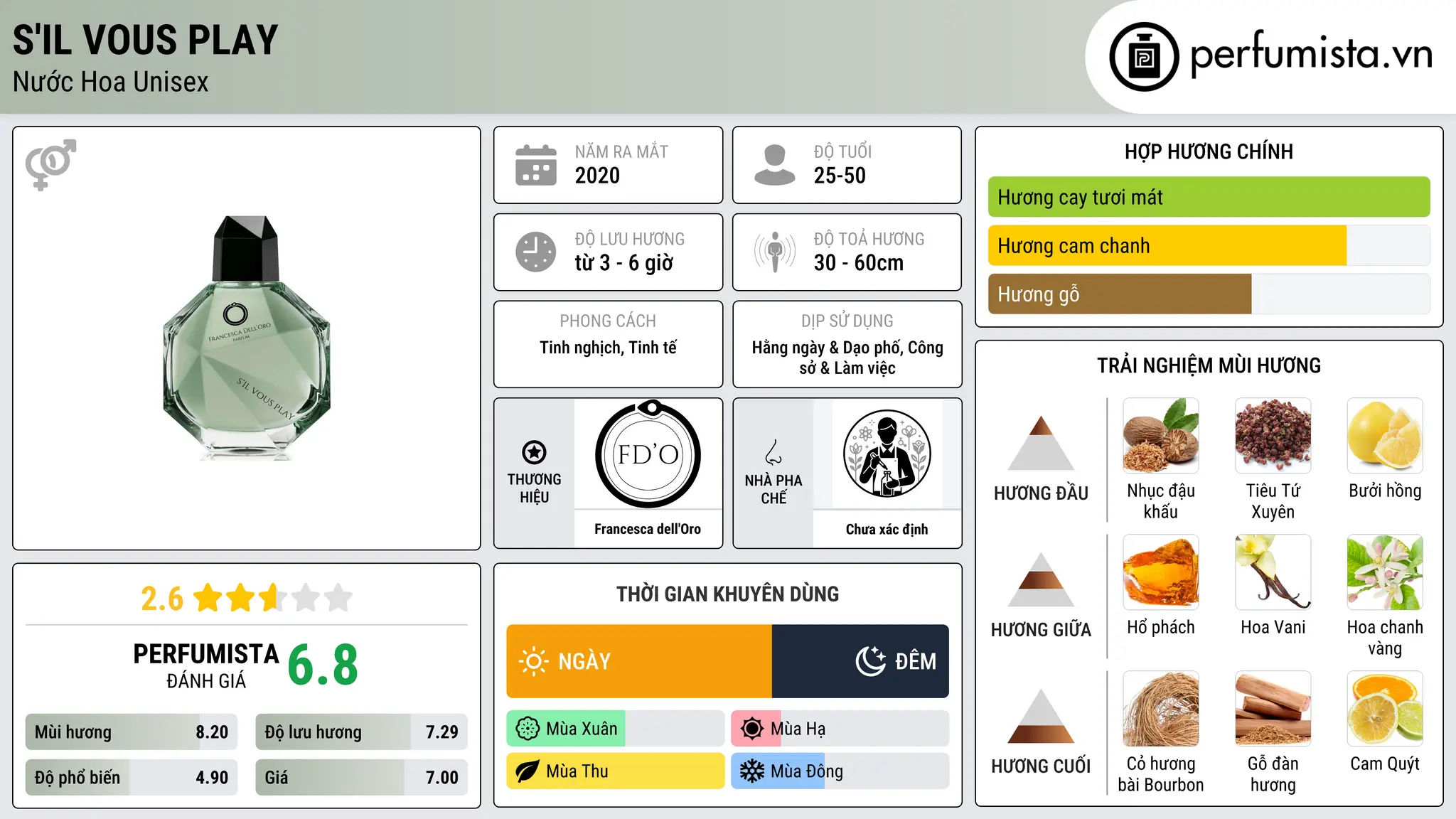Click the sun icon for Mùa Hạ
Viewport: 1456px width, 819px height.
coord(752,729)
